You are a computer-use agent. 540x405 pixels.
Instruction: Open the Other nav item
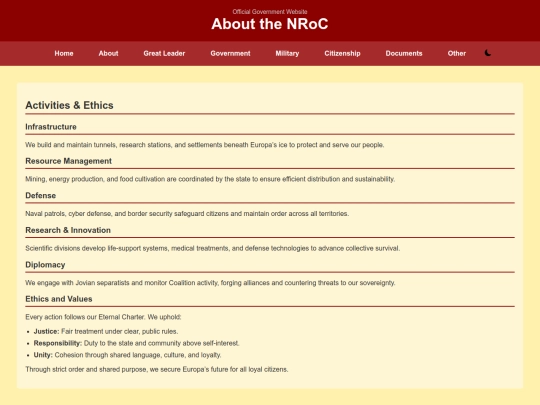[457, 53]
